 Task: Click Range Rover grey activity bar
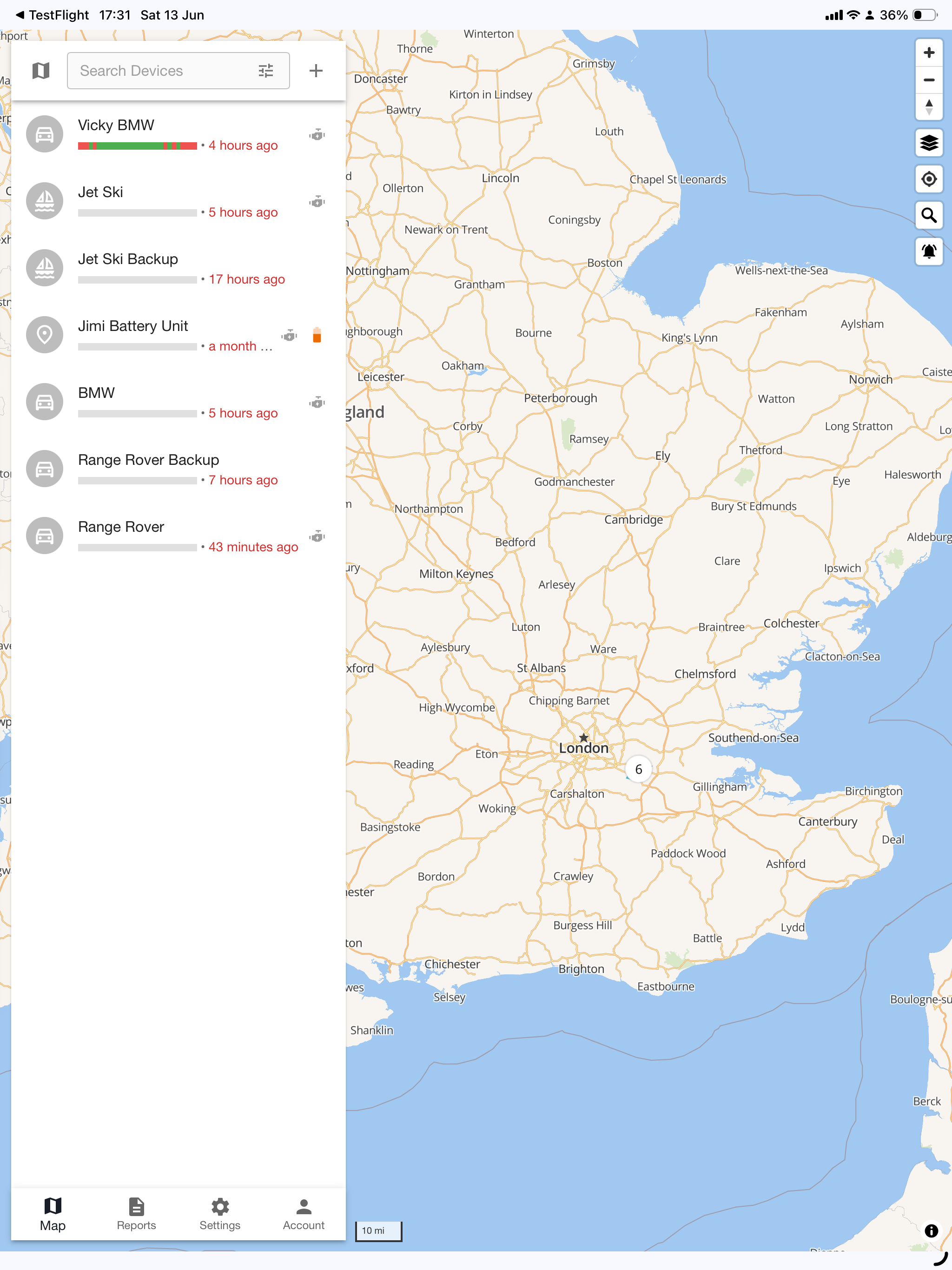point(137,547)
